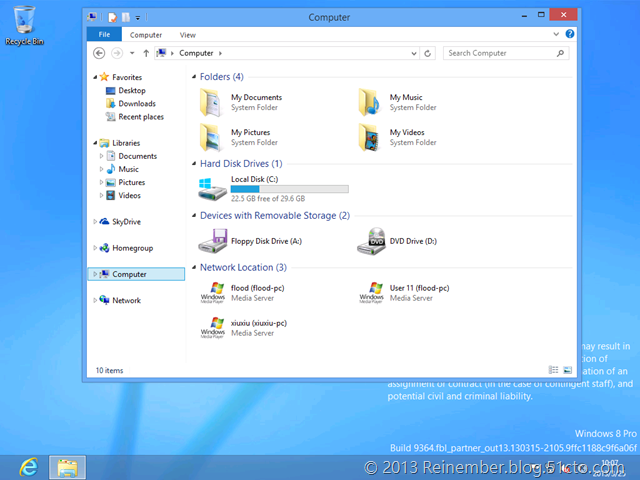The image size is (640, 480).
Task: Click '22.5 GB free of 29.6 GB' text
Action: point(268,199)
